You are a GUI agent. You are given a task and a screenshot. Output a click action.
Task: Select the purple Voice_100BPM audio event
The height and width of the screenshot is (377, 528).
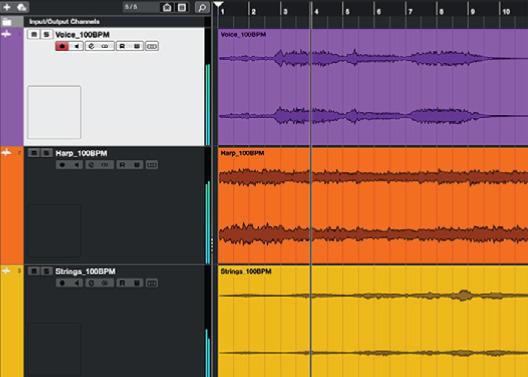pyautogui.click(x=373, y=87)
